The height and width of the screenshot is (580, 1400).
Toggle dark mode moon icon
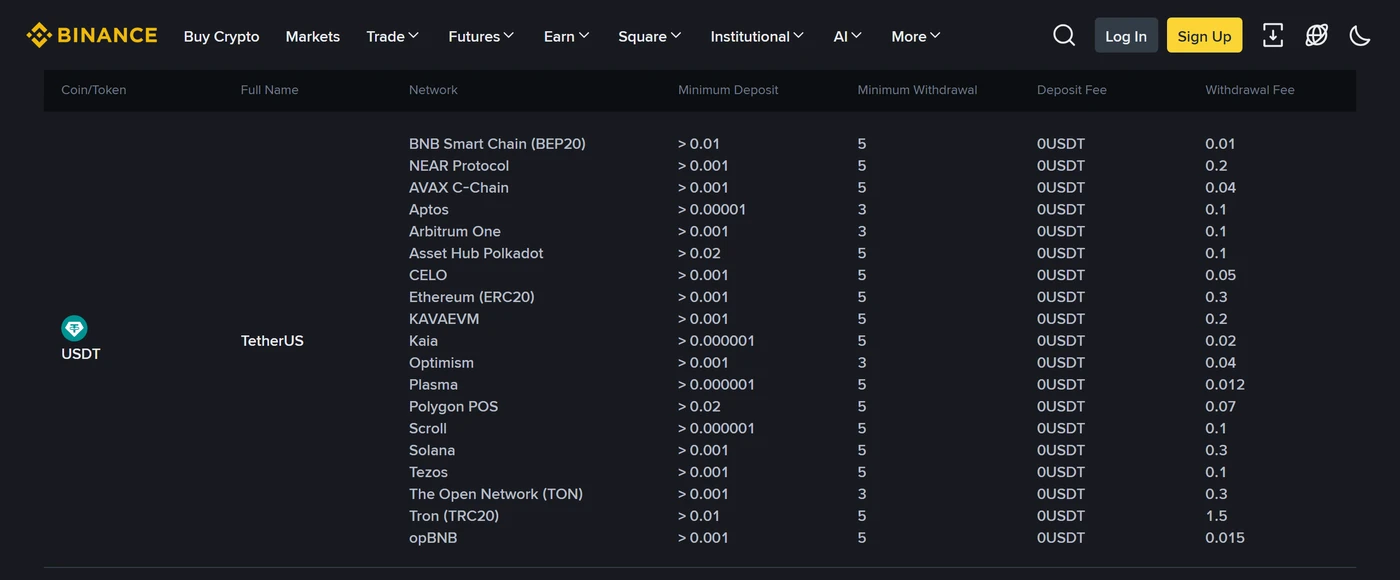[x=1360, y=35]
